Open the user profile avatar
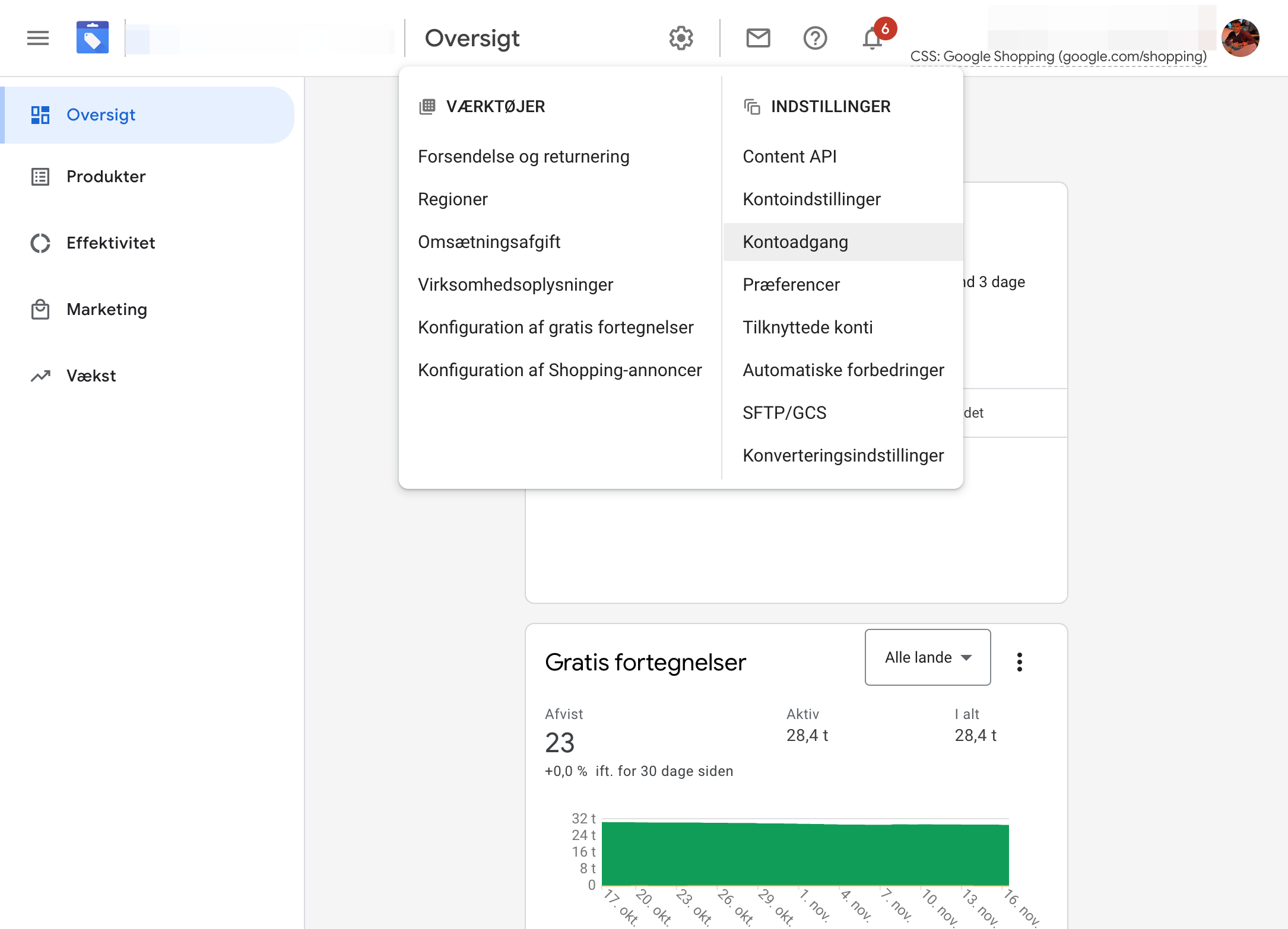Viewport: 1288px width, 929px height. click(1241, 38)
